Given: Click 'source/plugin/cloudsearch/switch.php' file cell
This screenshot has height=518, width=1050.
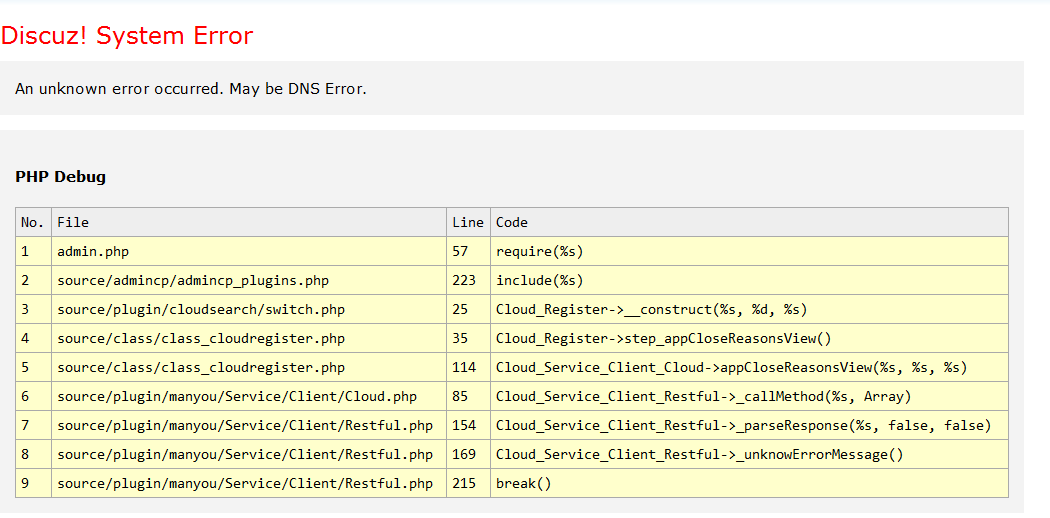Looking at the screenshot, I should 249,309.
